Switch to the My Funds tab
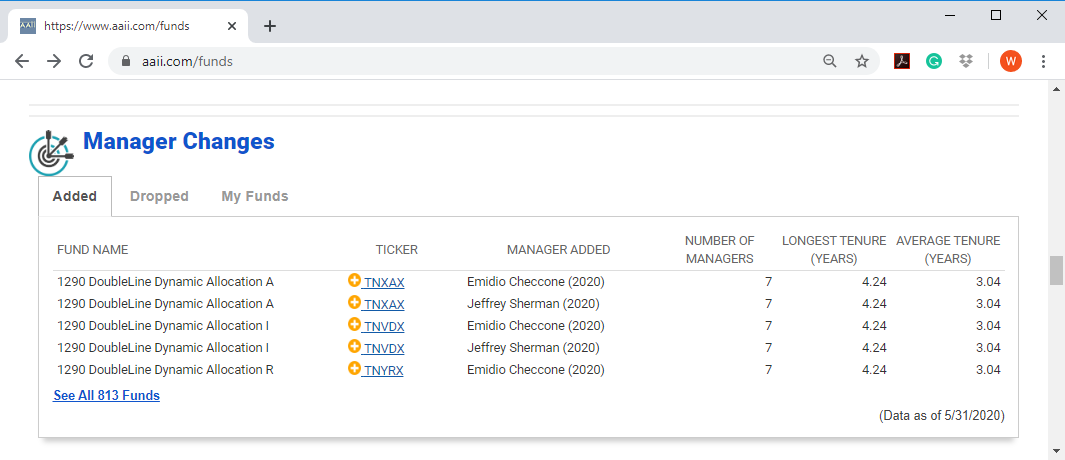1065x460 pixels. tap(255, 196)
